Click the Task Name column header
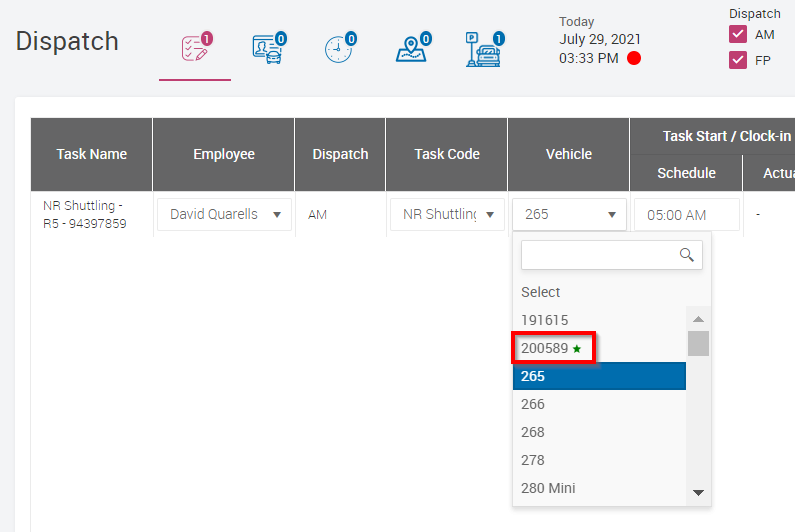795x532 pixels. [x=91, y=154]
